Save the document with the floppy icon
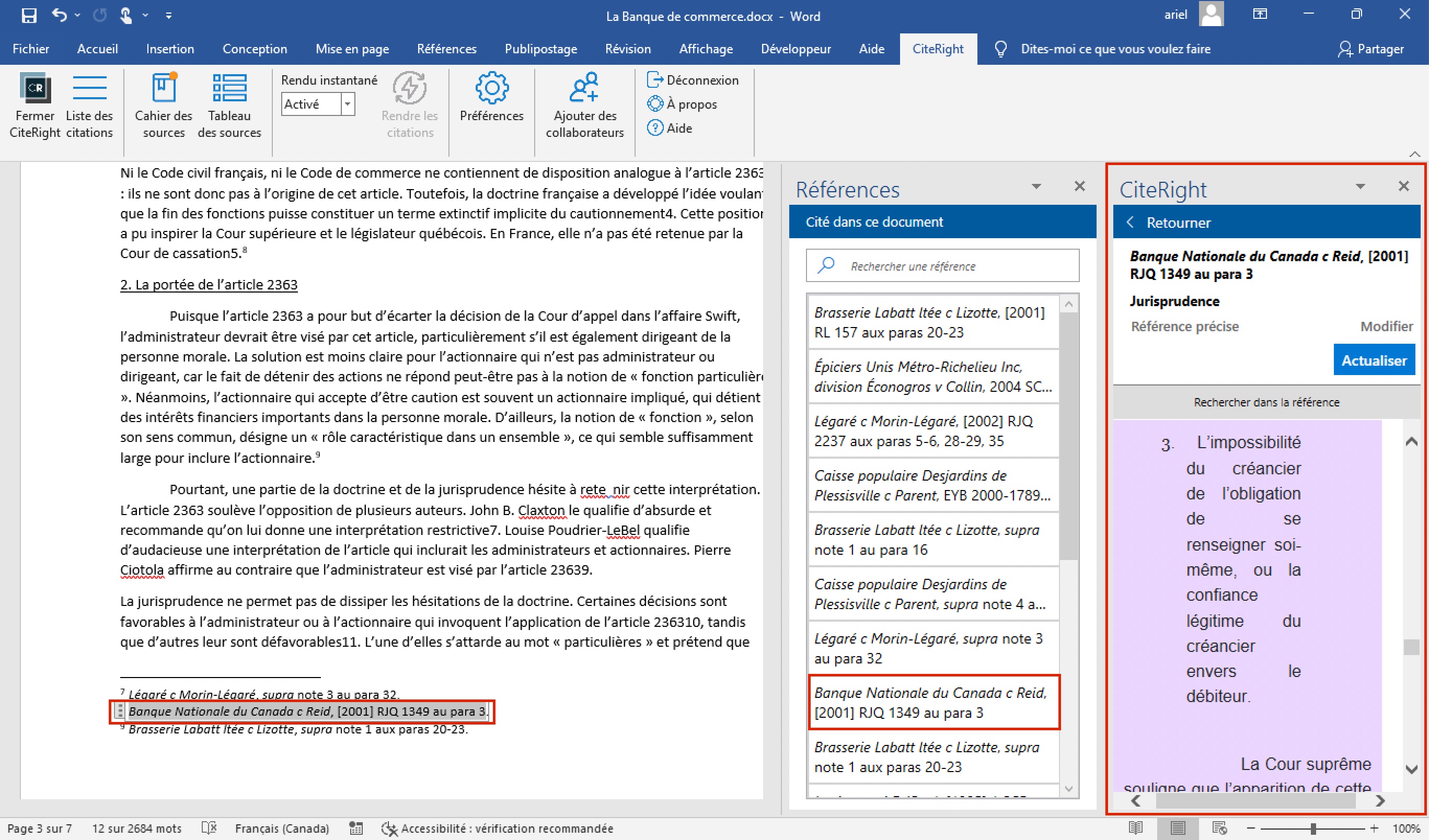The image size is (1429, 840). pos(28,15)
